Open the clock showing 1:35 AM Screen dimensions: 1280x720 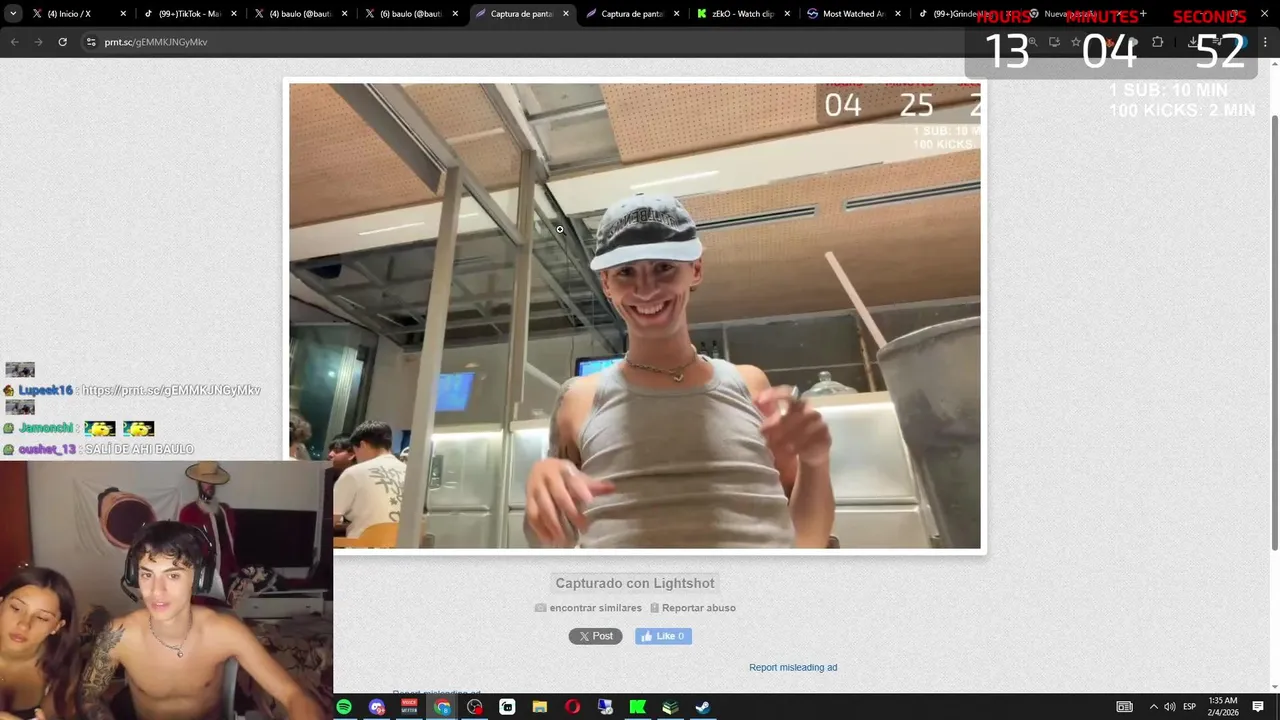coord(1223,706)
